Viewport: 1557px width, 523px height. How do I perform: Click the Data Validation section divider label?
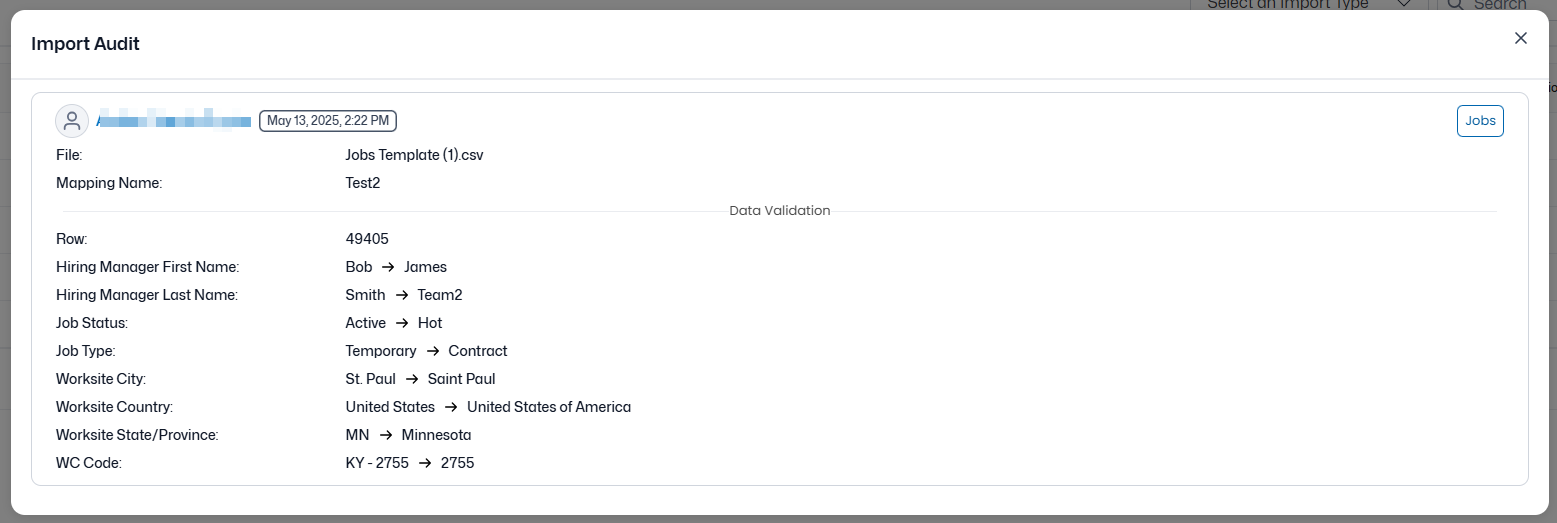(x=779, y=211)
